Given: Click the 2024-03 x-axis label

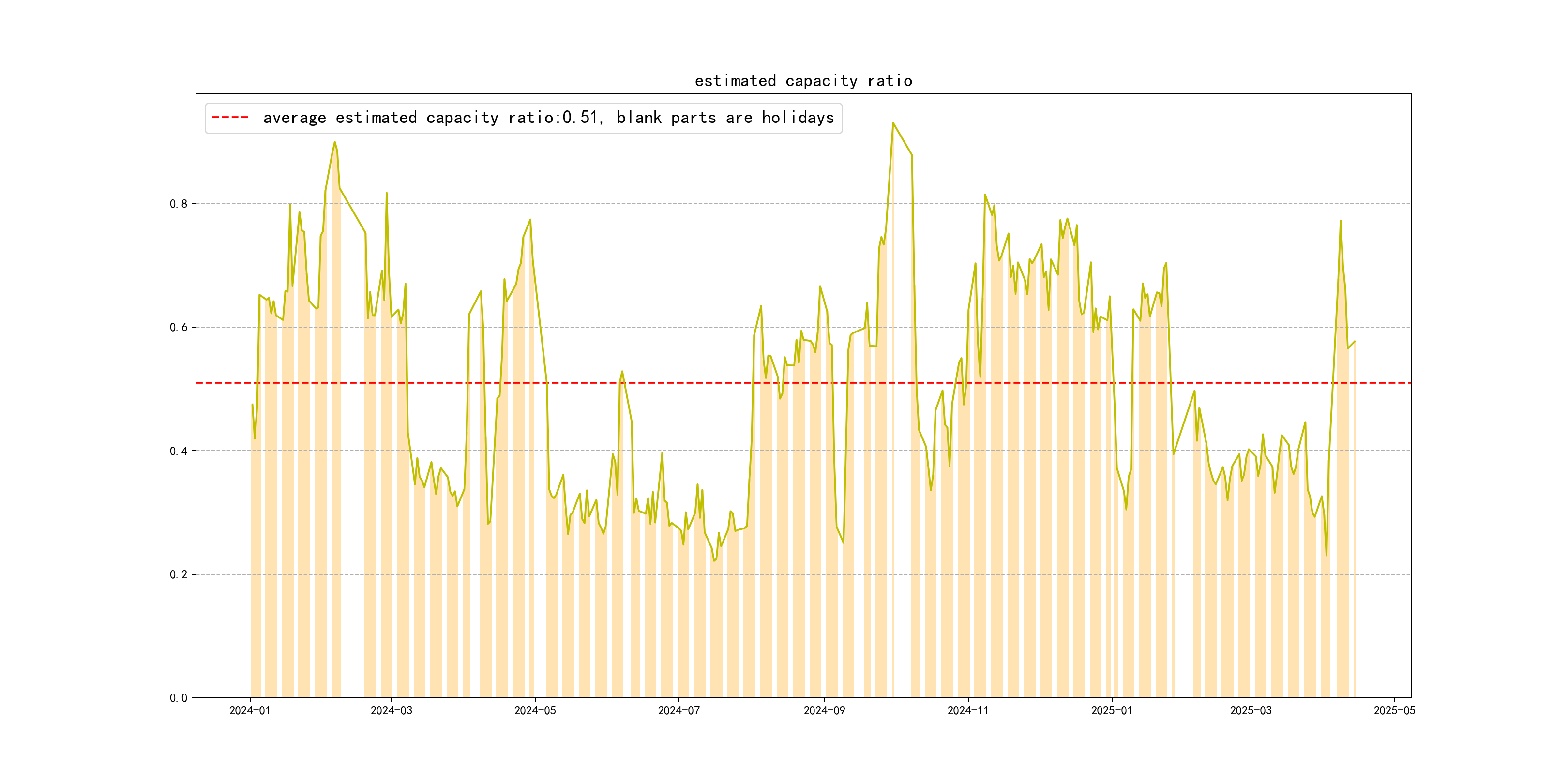Looking at the screenshot, I should pos(392,711).
